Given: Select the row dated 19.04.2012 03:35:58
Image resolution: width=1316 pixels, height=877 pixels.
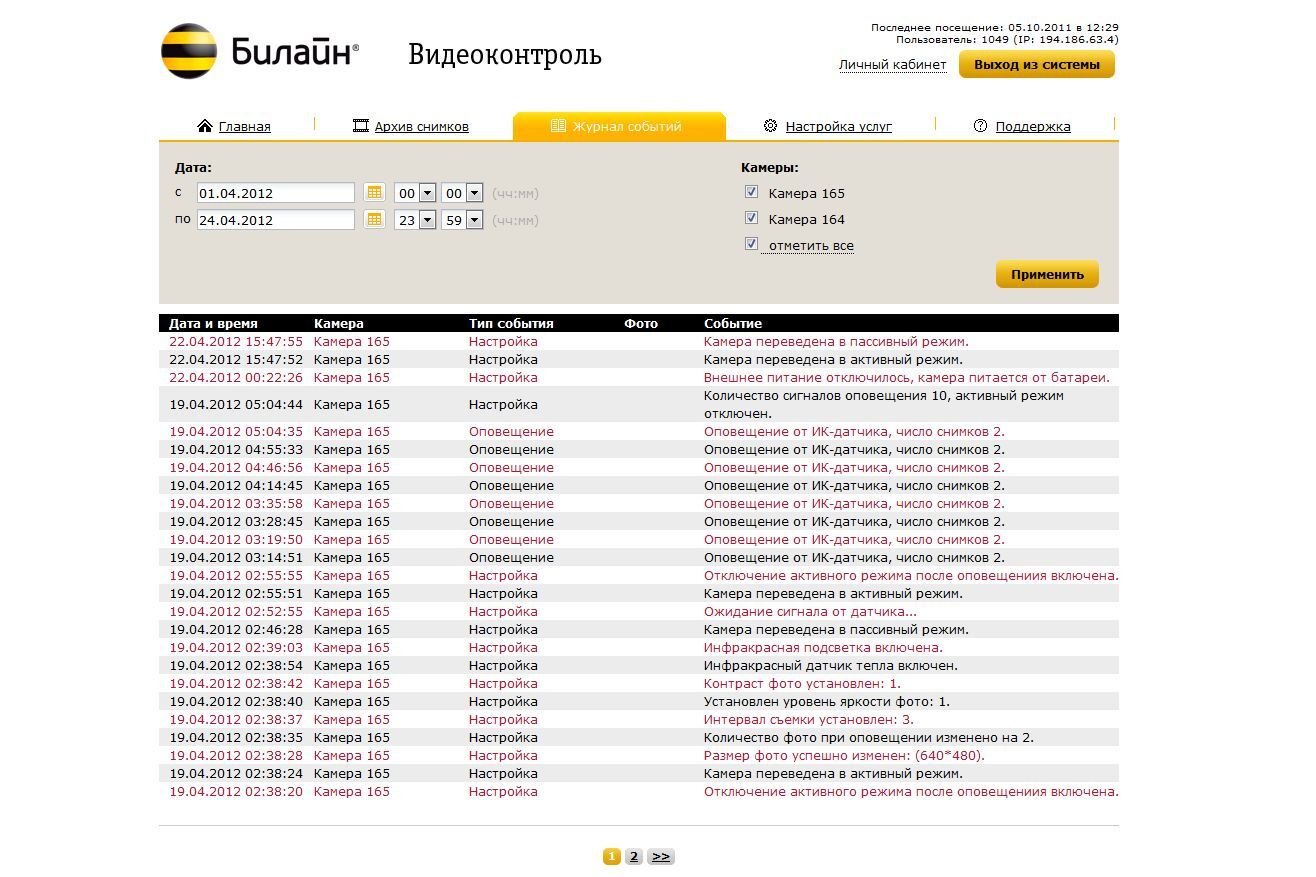Looking at the screenshot, I should 639,503.
